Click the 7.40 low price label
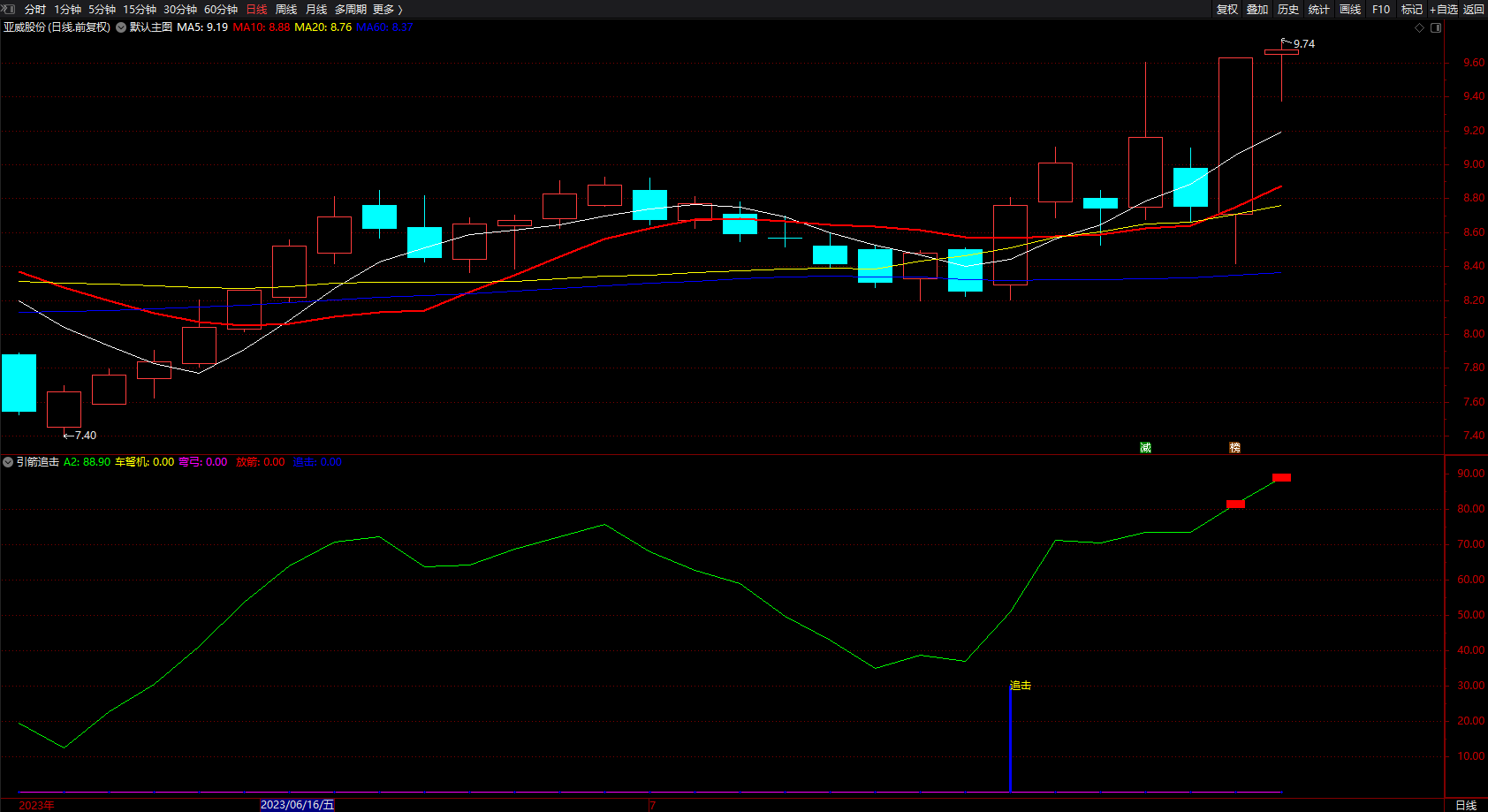 [x=86, y=436]
